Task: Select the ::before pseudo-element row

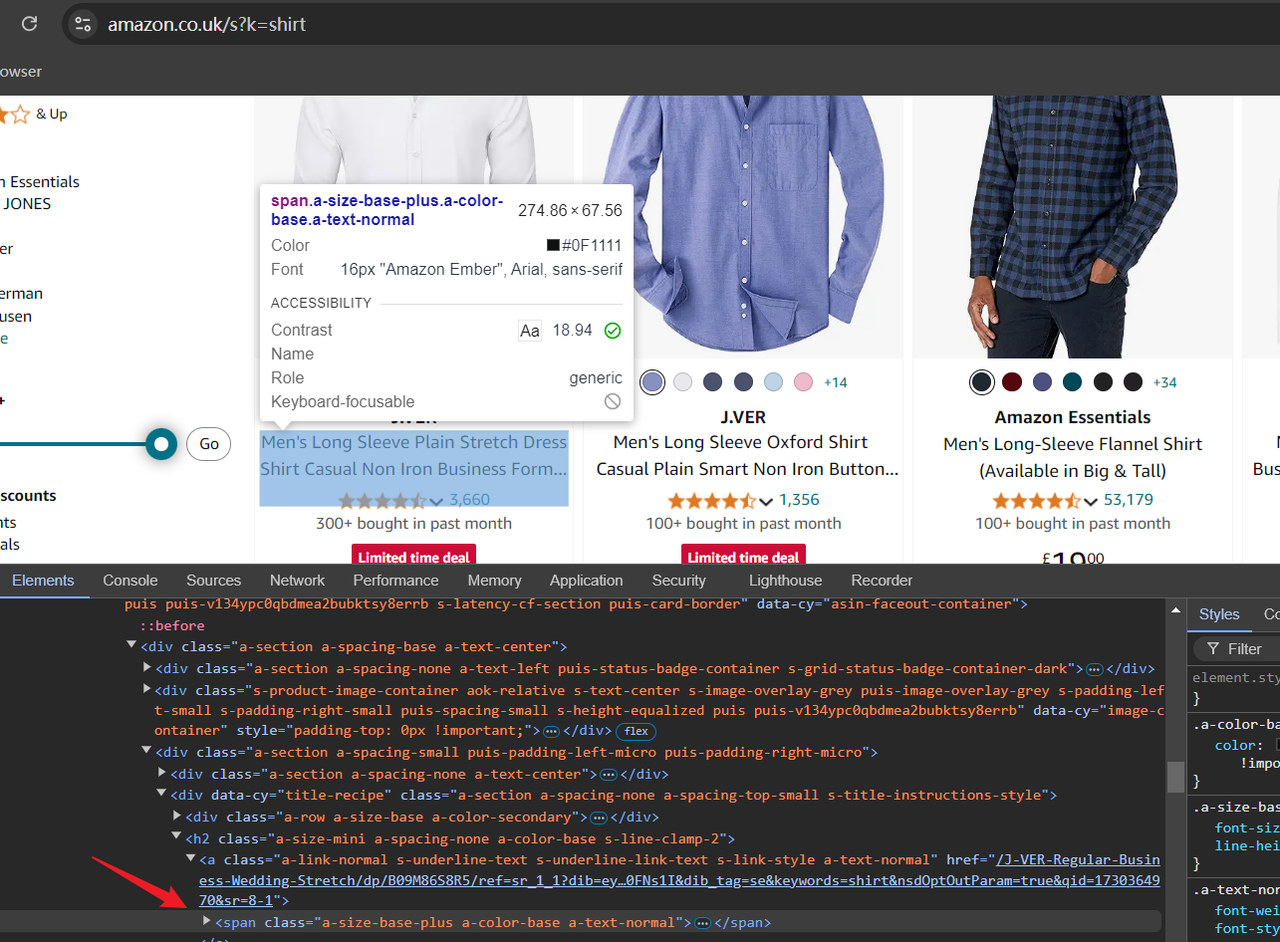Action: (x=172, y=625)
